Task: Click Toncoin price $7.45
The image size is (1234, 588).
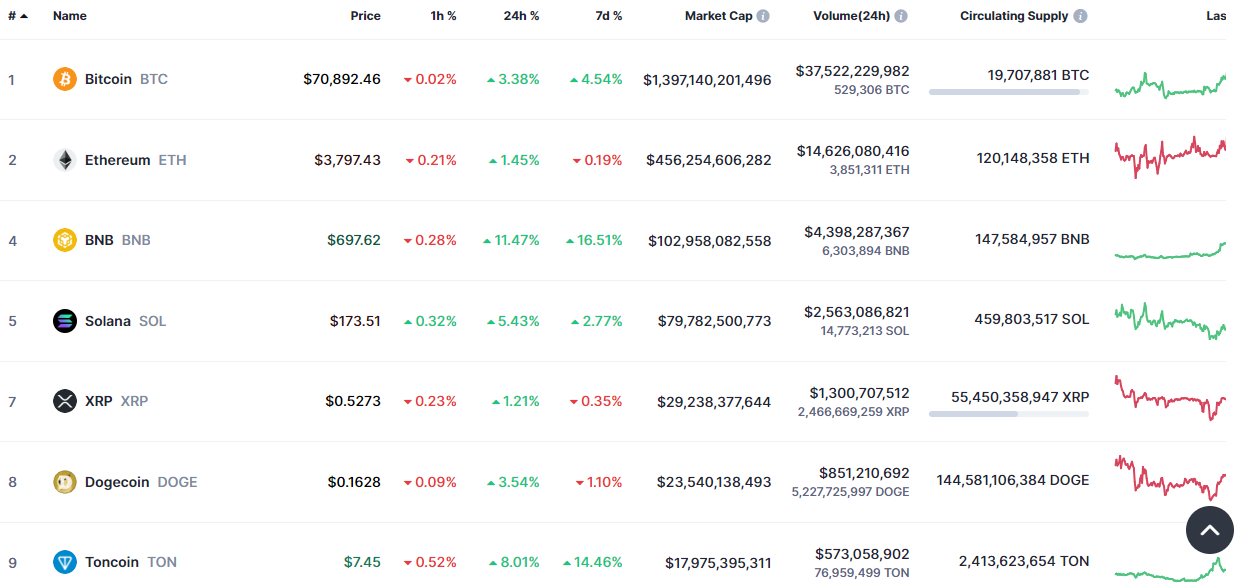Action: pyautogui.click(x=362, y=562)
